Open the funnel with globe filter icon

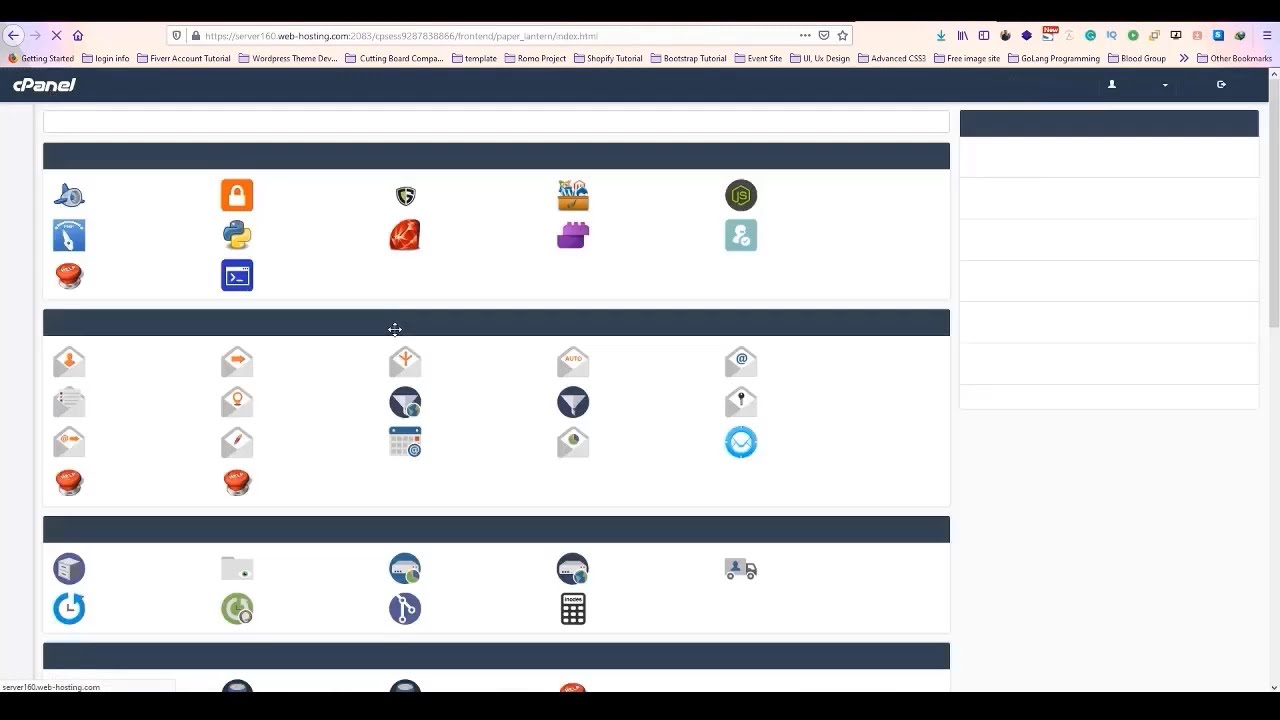click(x=405, y=402)
